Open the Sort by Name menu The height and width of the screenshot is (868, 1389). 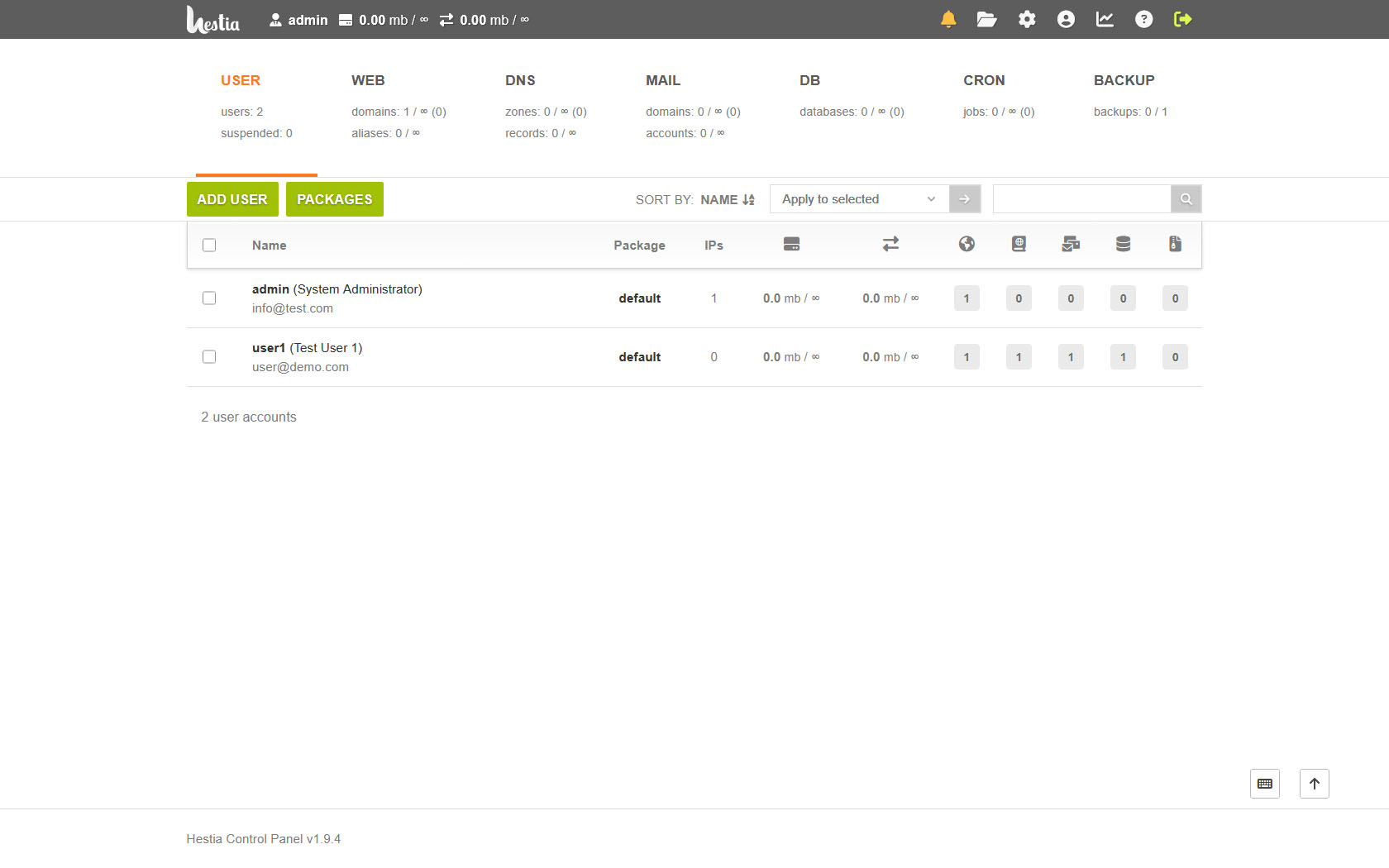pos(727,200)
